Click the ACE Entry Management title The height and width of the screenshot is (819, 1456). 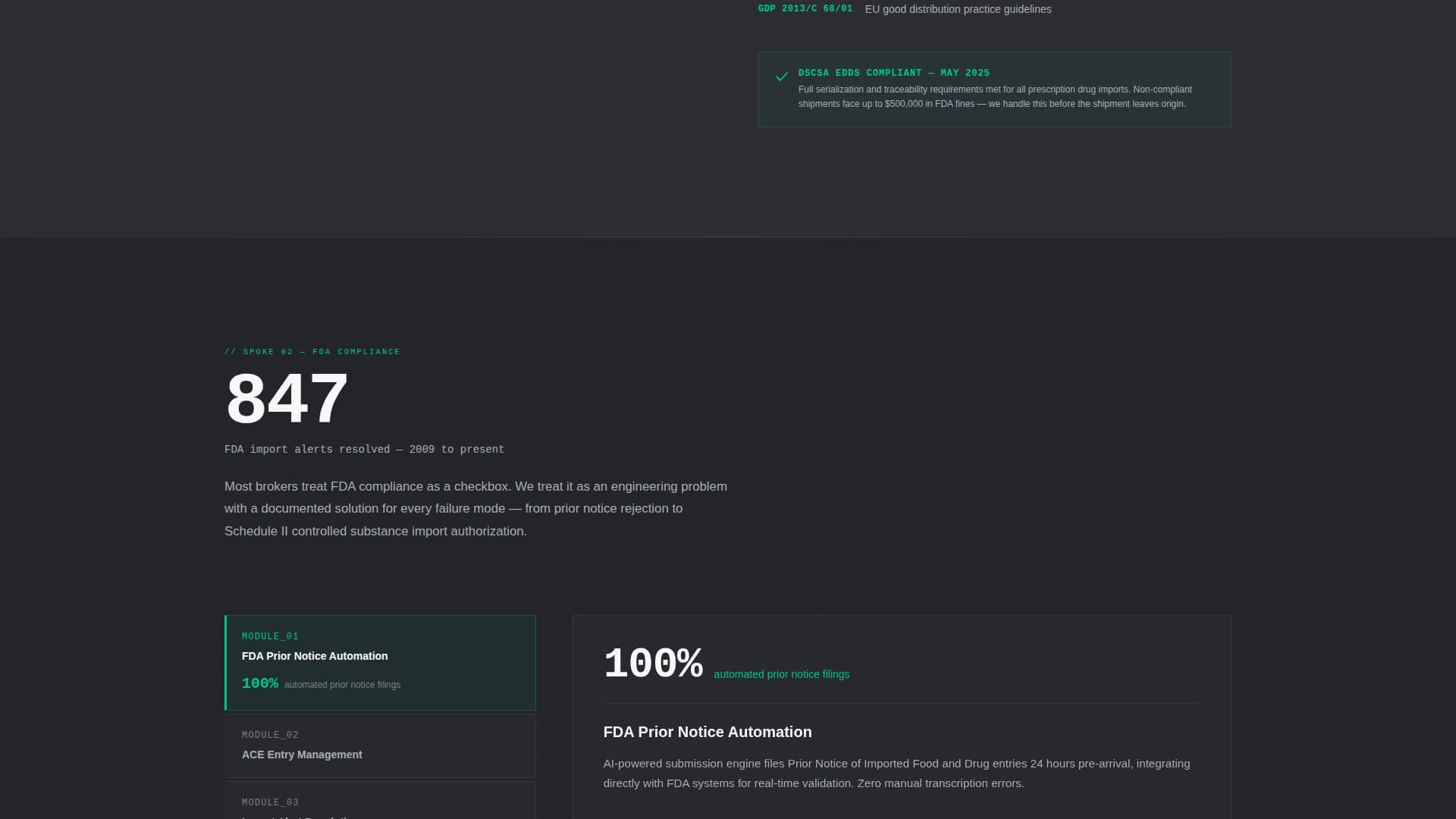point(302,755)
